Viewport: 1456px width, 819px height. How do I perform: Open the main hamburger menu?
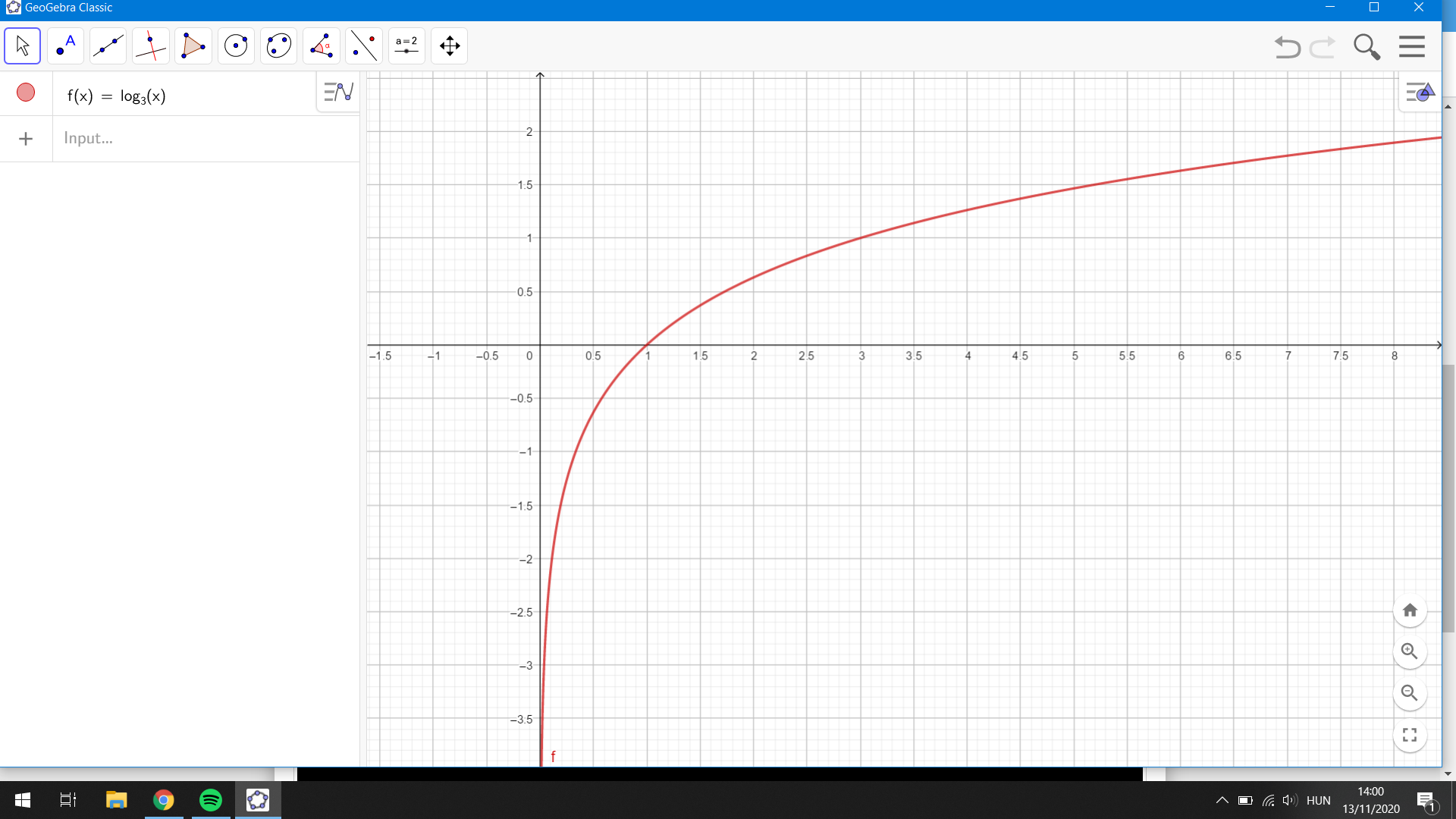(x=1411, y=47)
